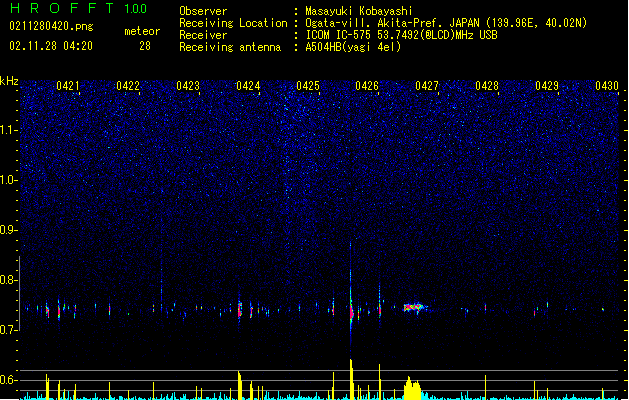Click the 'Observer' label
Viewport: 629px width, 400px height.
pyautogui.click(x=203, y=11)
